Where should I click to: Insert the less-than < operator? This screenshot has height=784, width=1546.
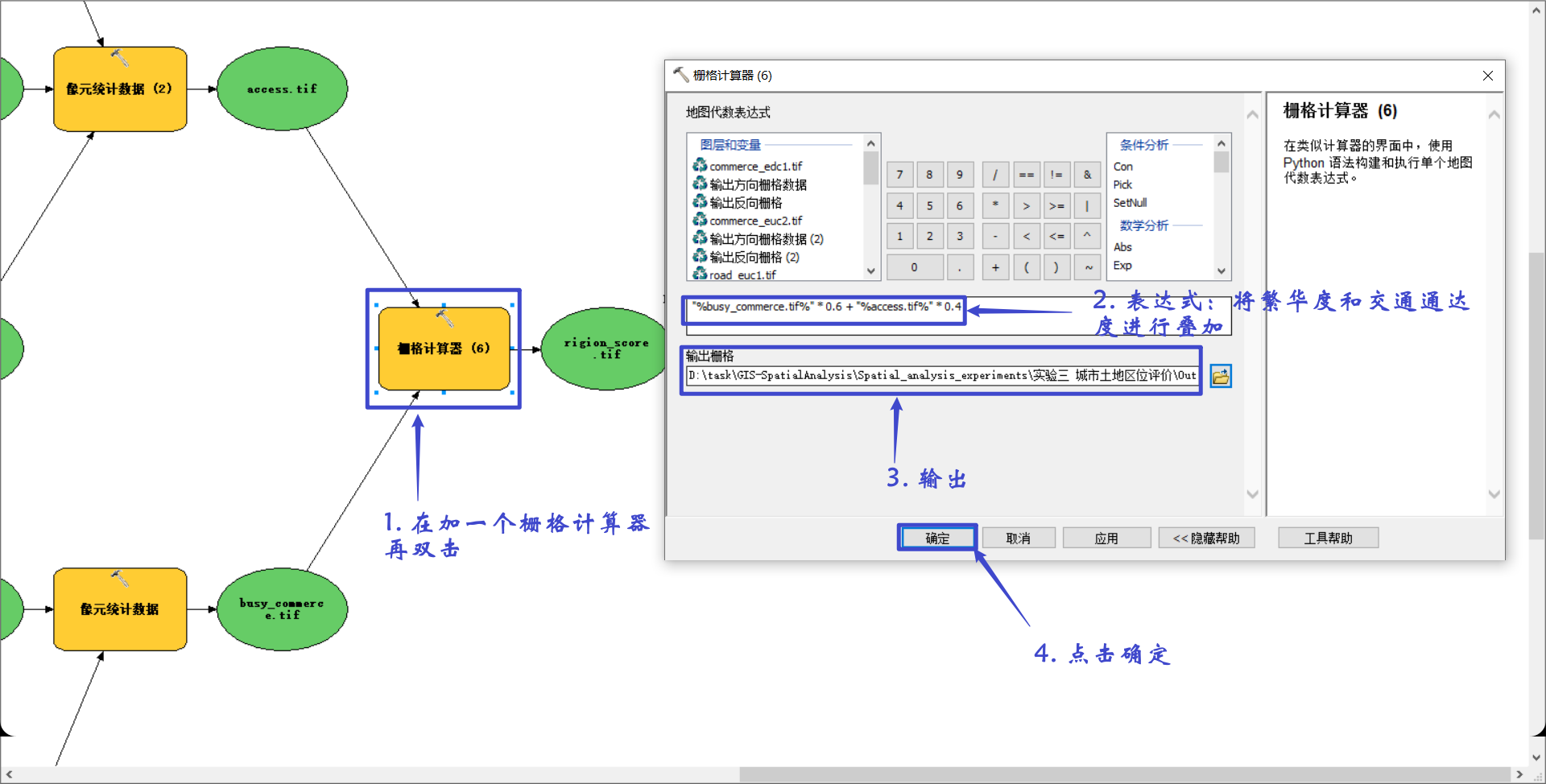click(1026, 236)
